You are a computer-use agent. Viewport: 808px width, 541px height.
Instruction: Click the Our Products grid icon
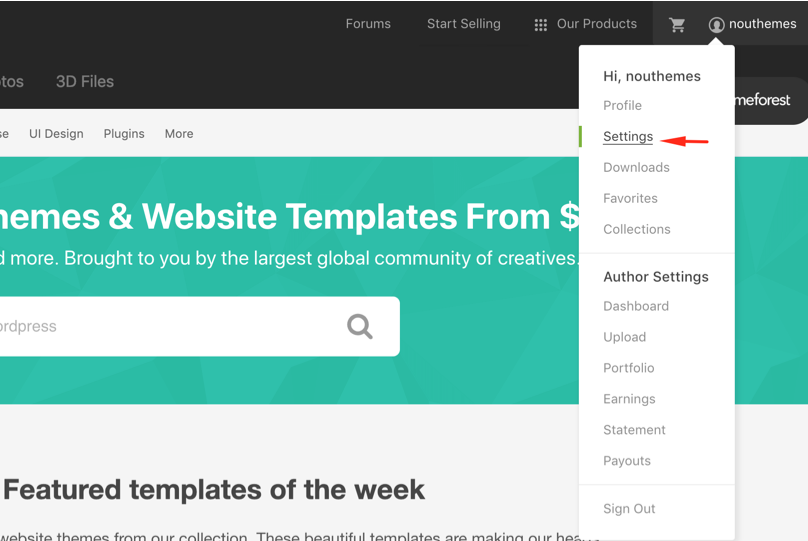(x=541, y=25)
